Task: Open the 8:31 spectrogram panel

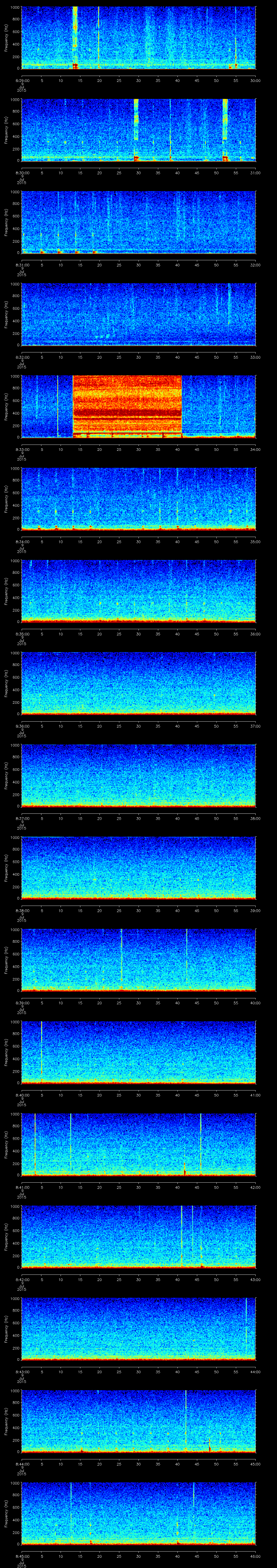Action: click(138, 222)
